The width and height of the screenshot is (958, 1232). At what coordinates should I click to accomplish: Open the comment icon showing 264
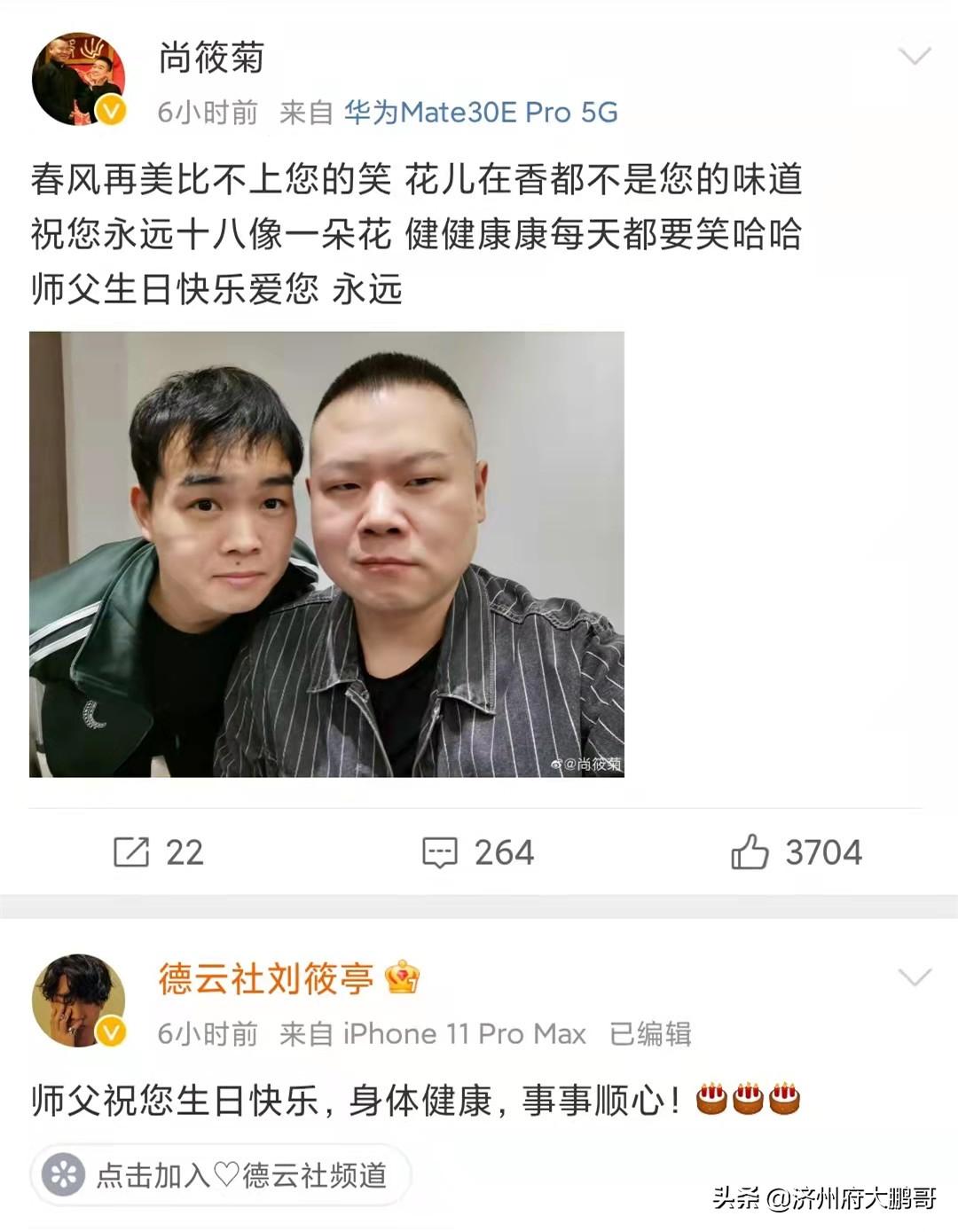[439, 852]
